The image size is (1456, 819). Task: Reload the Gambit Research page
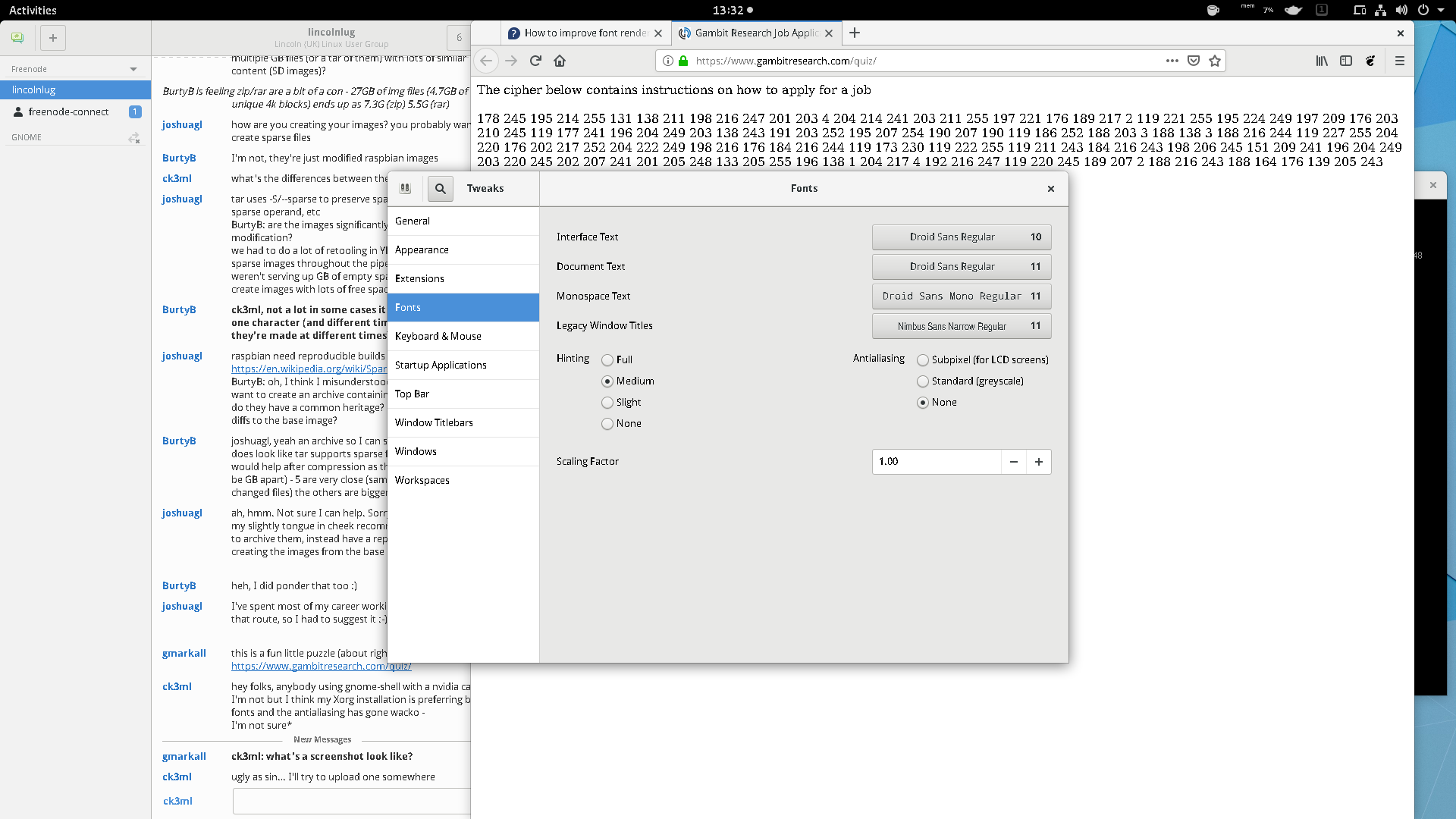[x=535, y=61]
